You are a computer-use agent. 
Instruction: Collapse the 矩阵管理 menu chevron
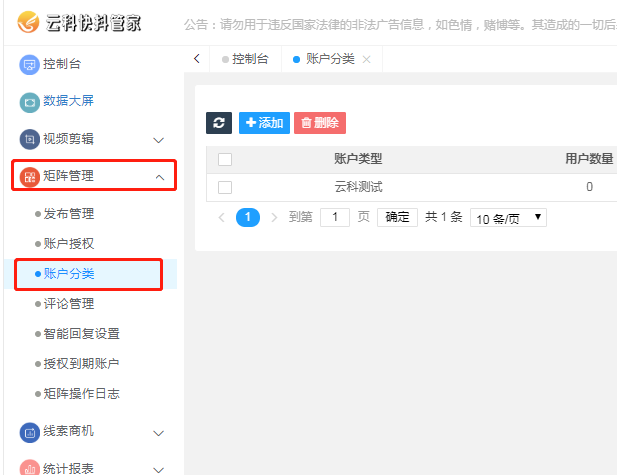158,177
